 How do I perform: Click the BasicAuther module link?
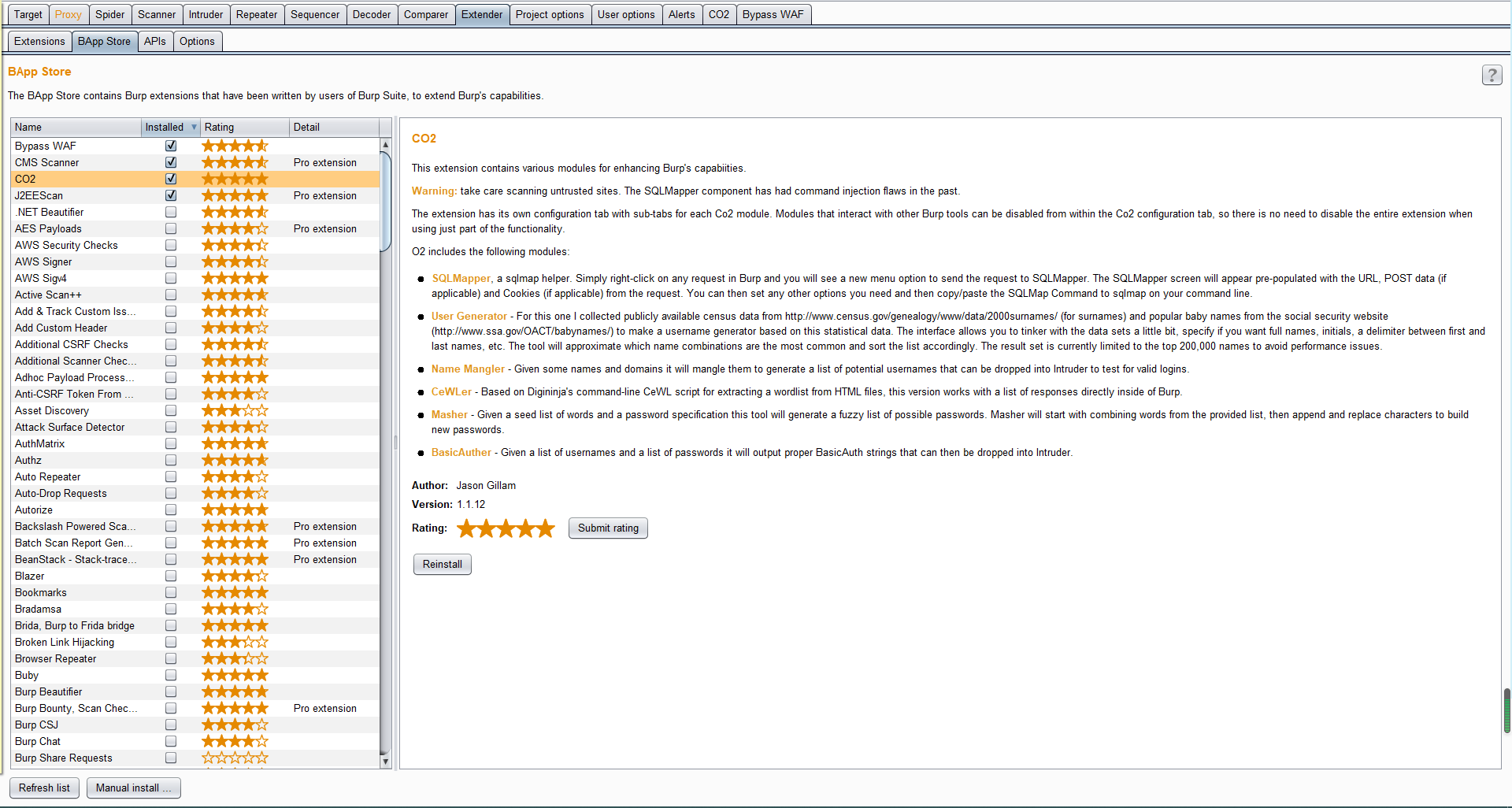[461, 452]
